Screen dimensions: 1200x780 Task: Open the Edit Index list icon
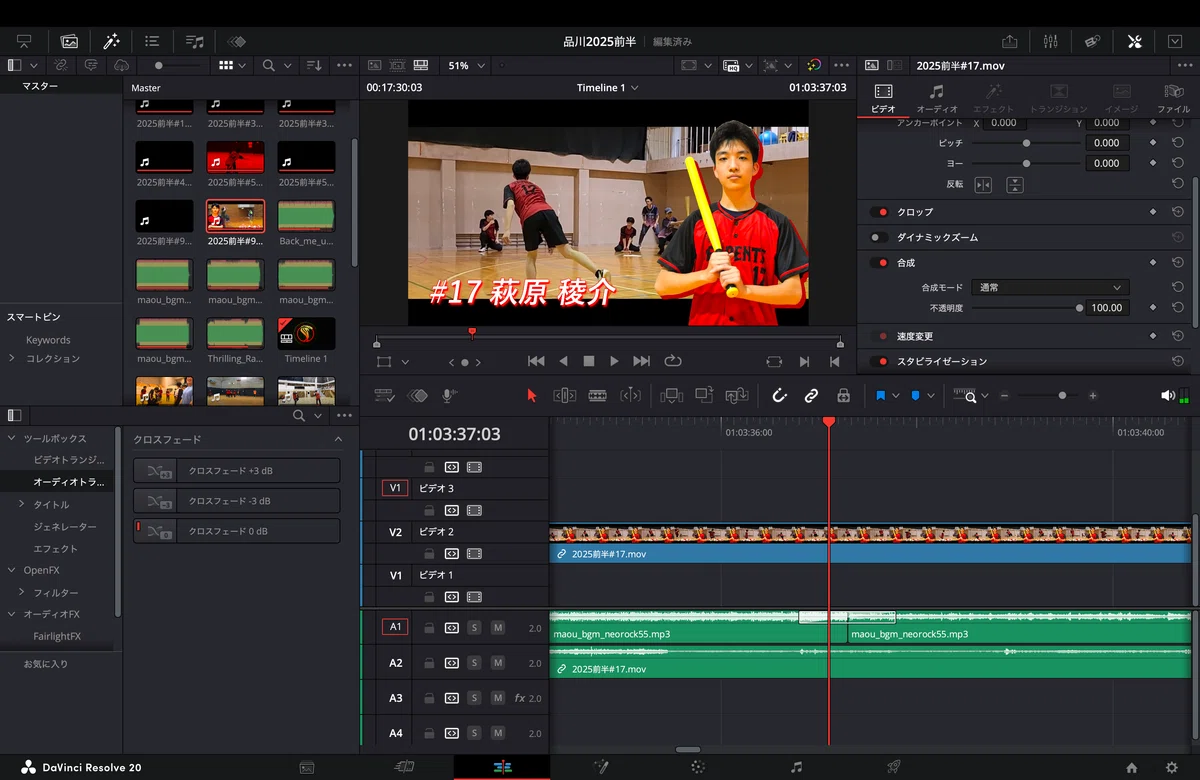tap(152, 41)
